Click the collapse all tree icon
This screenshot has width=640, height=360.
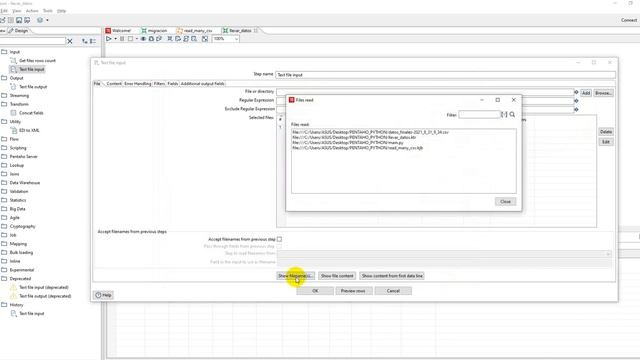pyautogui.click(x=93, y=41)
